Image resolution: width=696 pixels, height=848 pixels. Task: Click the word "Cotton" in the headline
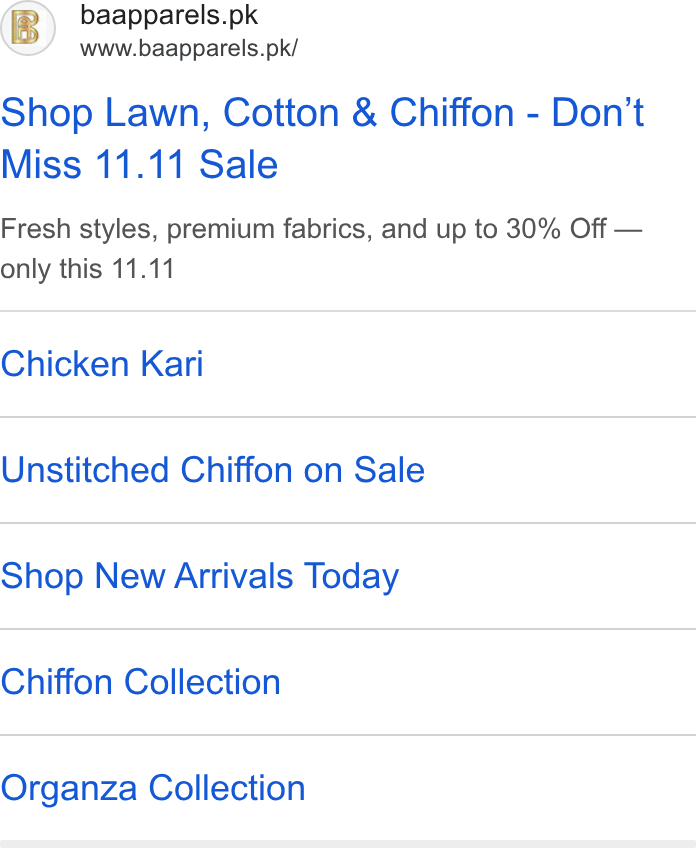281,112
